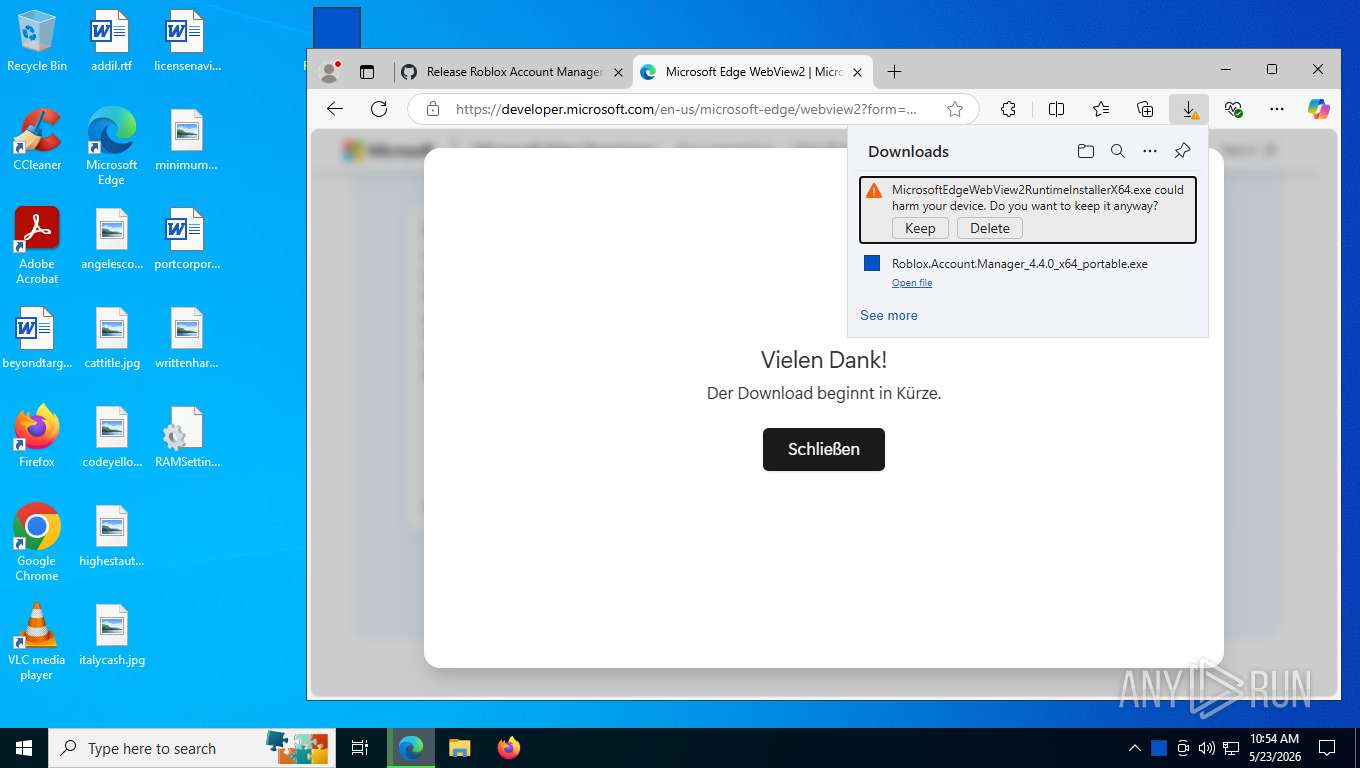View site information lock icon
Screen dimensions: 1360x768
[432, 109]
